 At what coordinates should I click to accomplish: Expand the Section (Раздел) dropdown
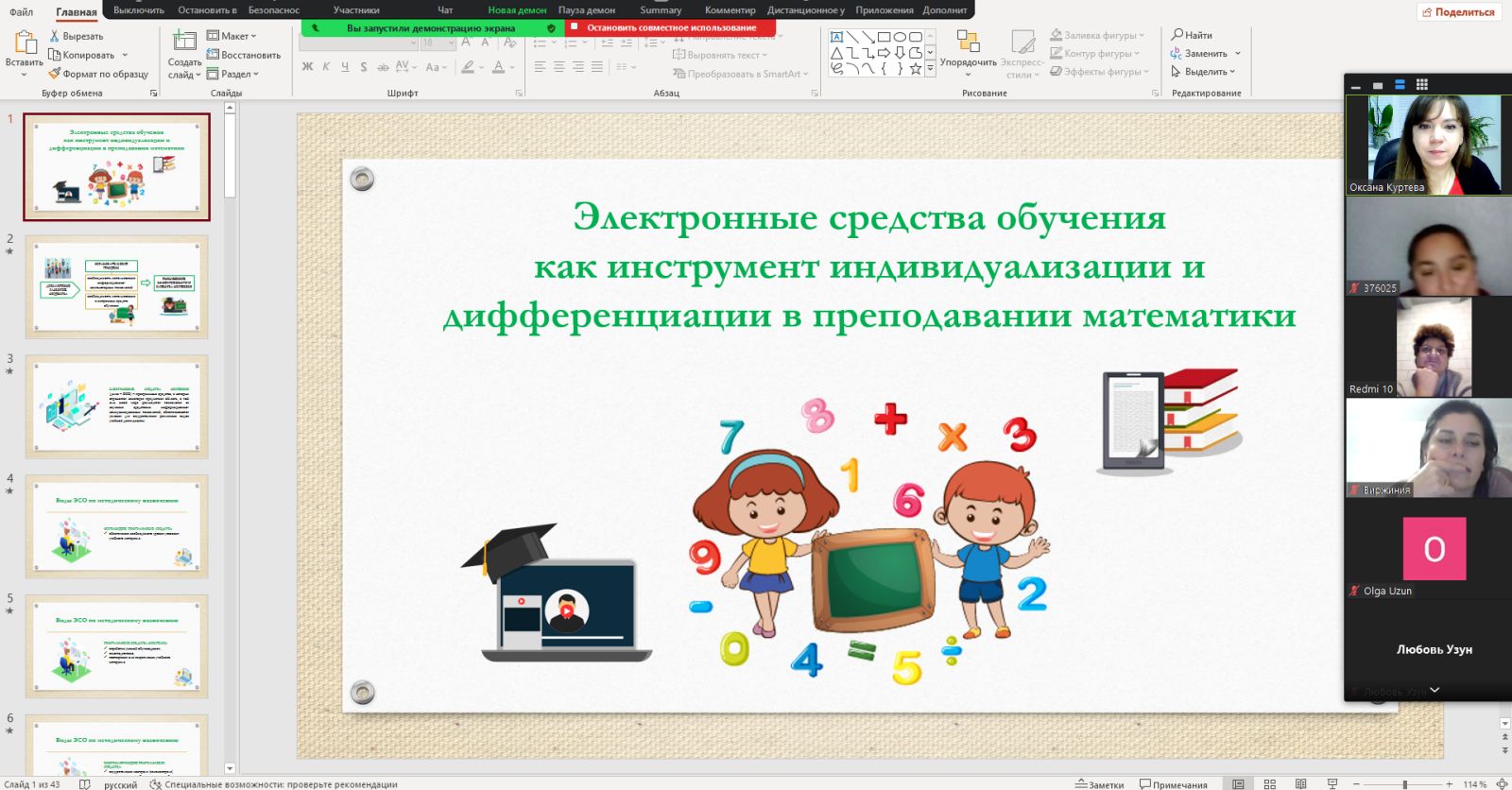pos(233,74)
